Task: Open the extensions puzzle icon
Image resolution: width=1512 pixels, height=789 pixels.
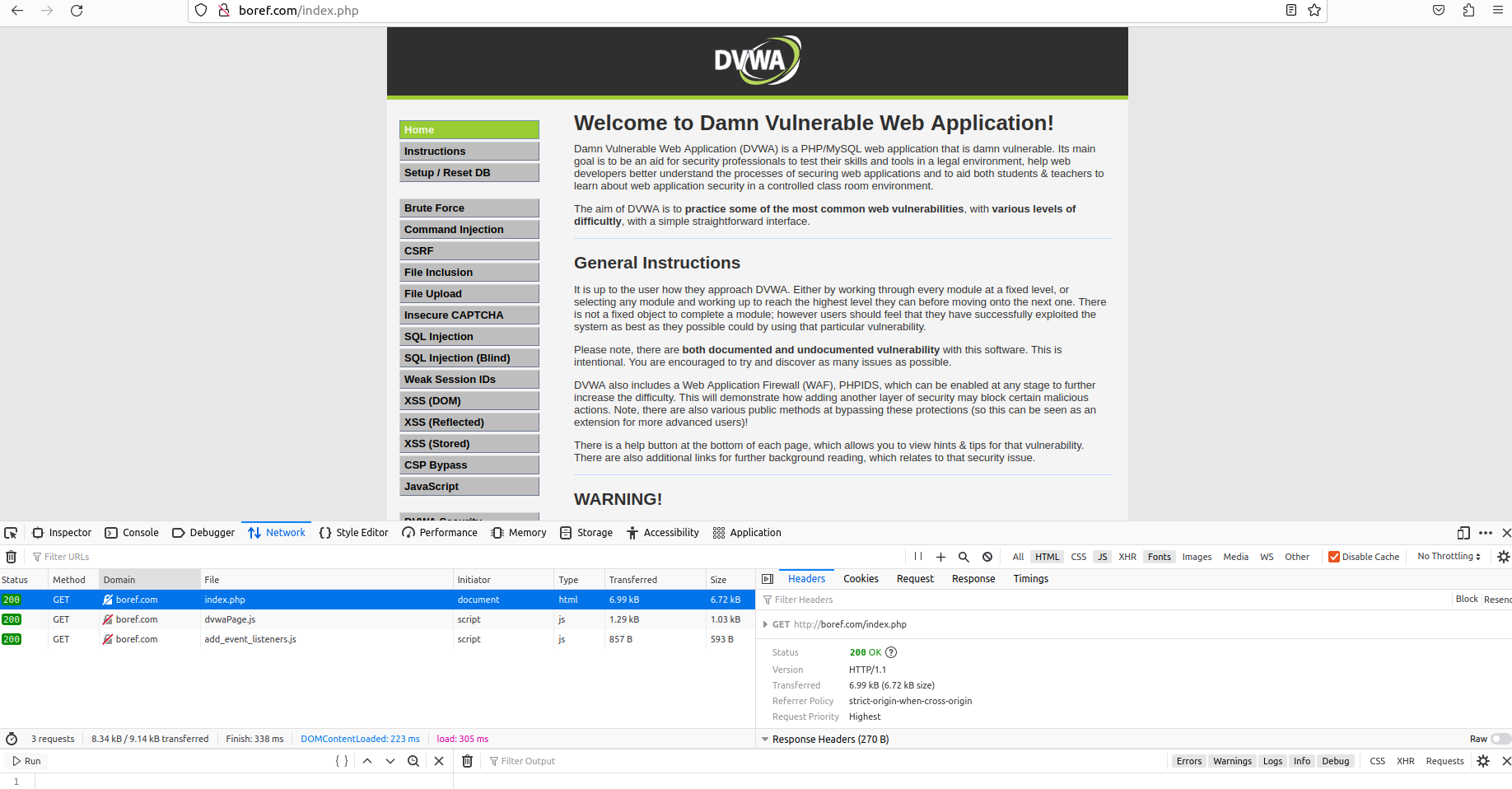Action: (1468, 11)
